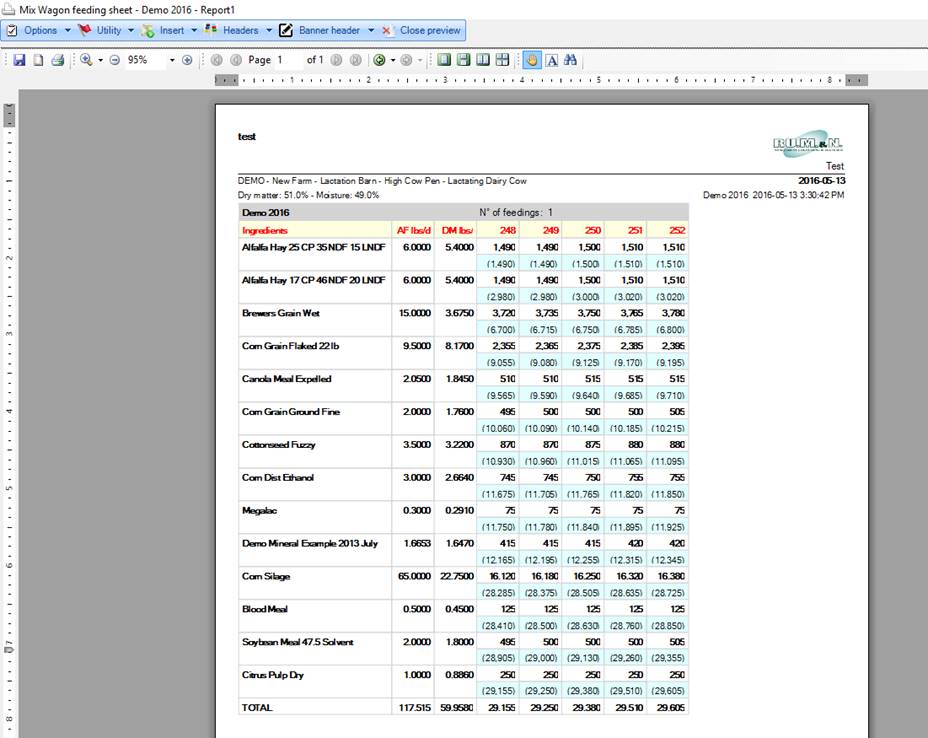Open the 95% zoom level dropdown

(172, 60)
